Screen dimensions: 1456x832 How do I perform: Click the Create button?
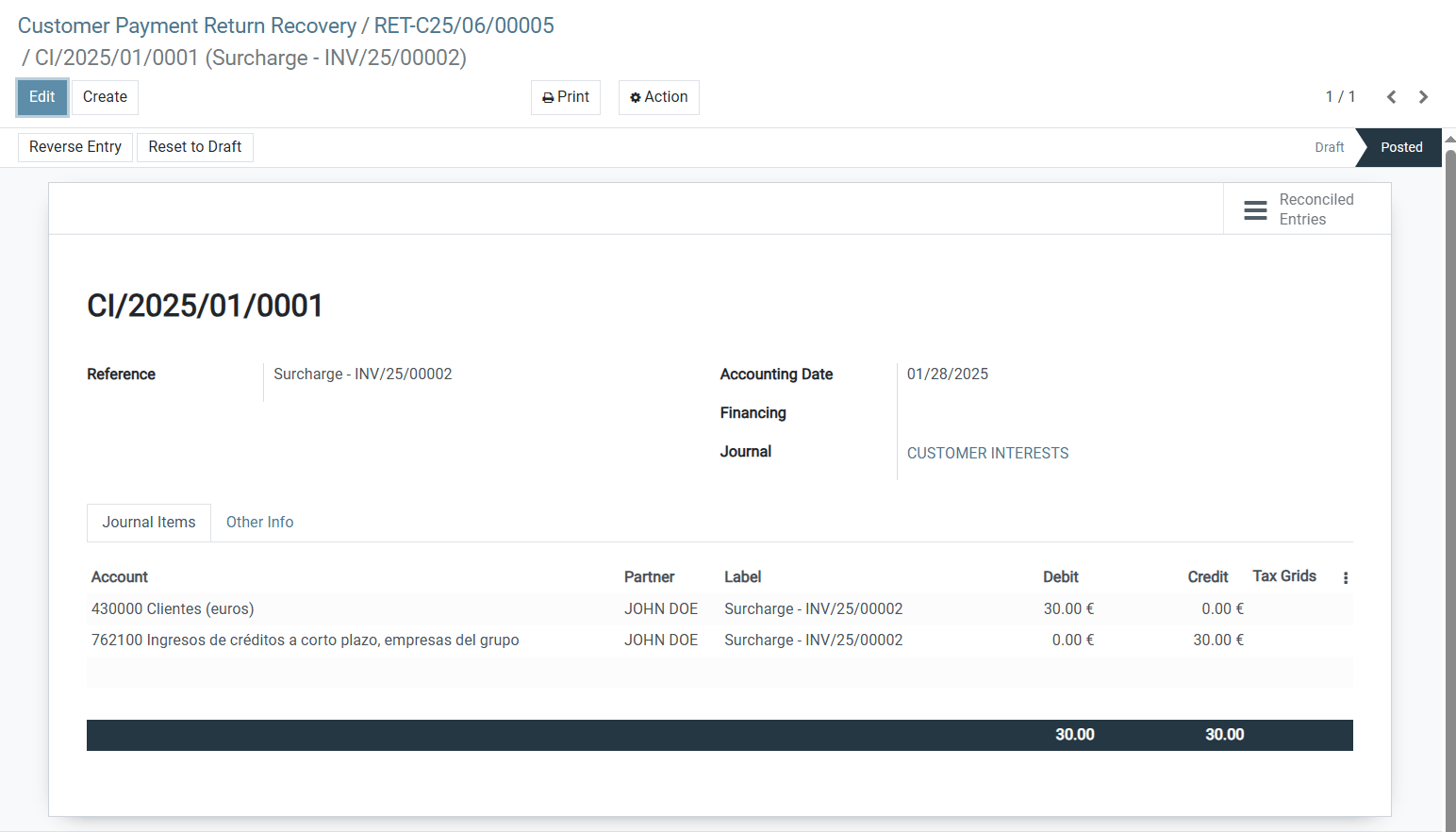point(105,97)
